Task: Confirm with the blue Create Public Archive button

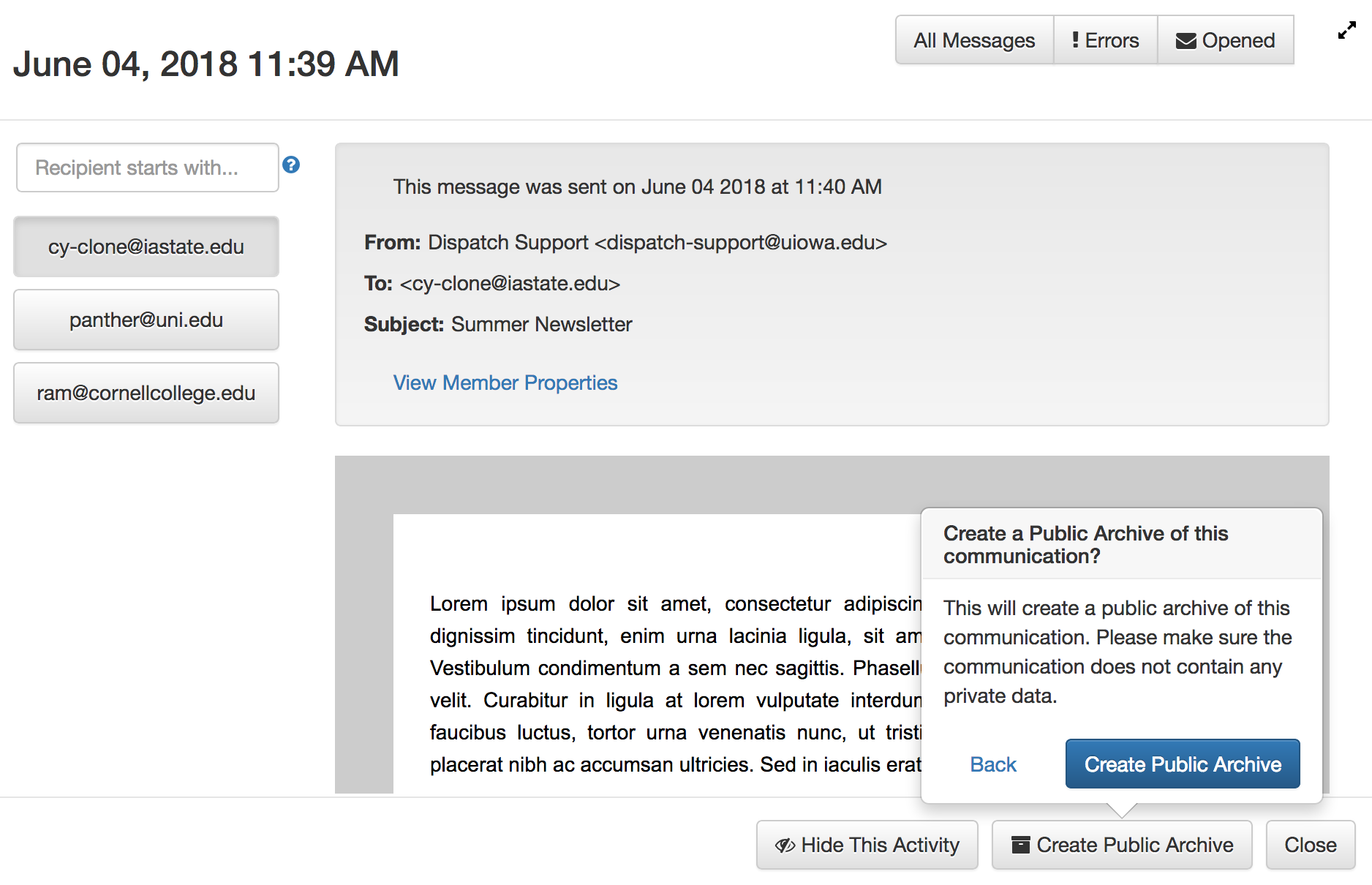Action: click(x=1182, y=764)
